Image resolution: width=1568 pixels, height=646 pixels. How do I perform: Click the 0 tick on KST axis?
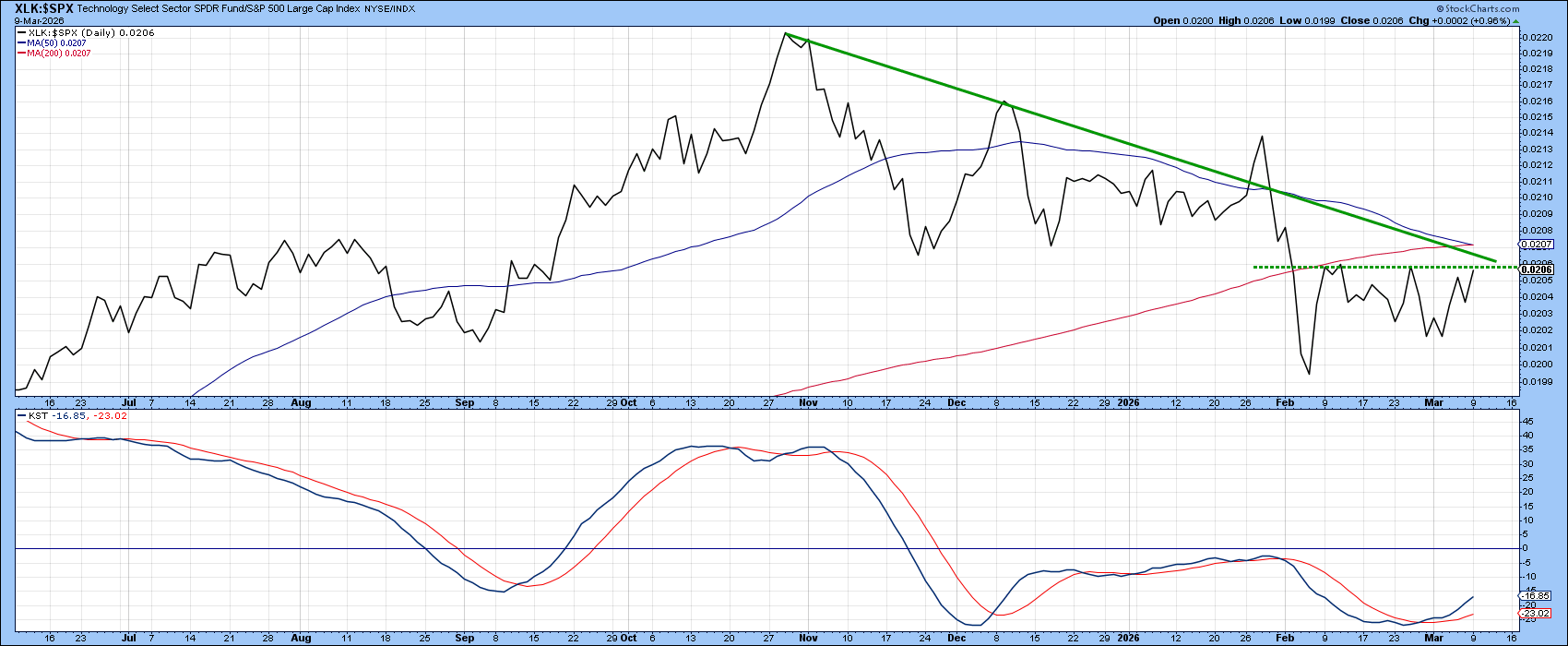pyautogui.click(x=1525, y=548)
